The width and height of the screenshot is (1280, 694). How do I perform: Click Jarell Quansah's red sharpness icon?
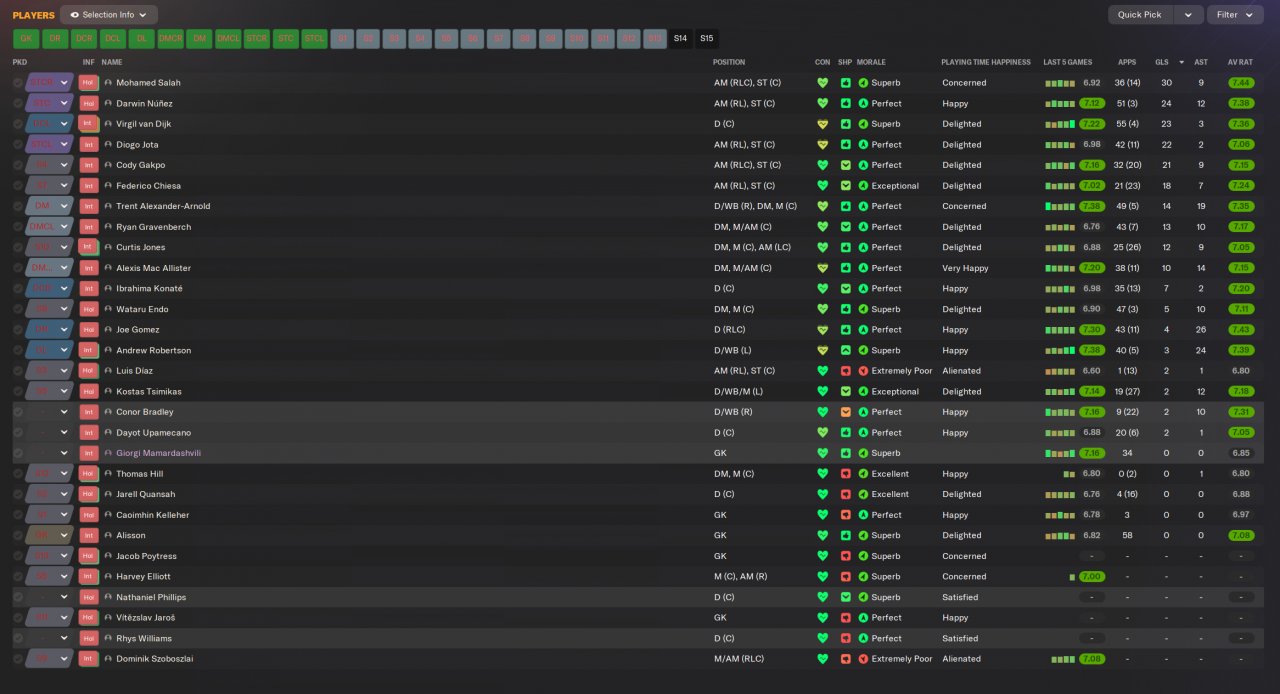[x=846, y=494]
